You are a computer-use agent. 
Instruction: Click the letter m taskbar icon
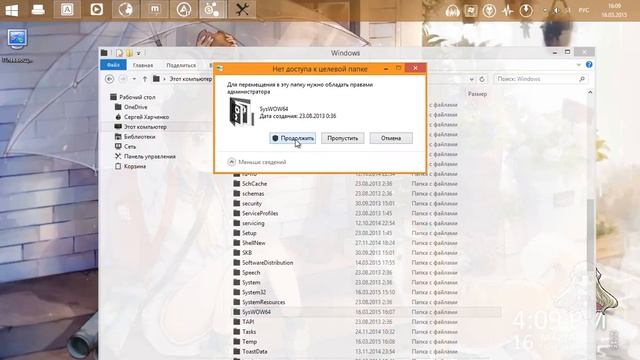pos(155,9)
